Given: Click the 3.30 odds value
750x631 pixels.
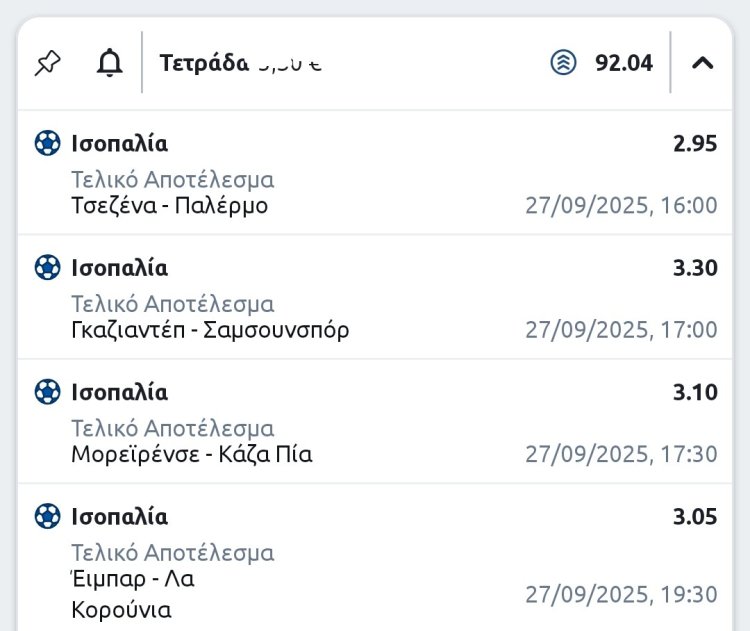Looking at the screenshot, I should [x=695, y=267].
